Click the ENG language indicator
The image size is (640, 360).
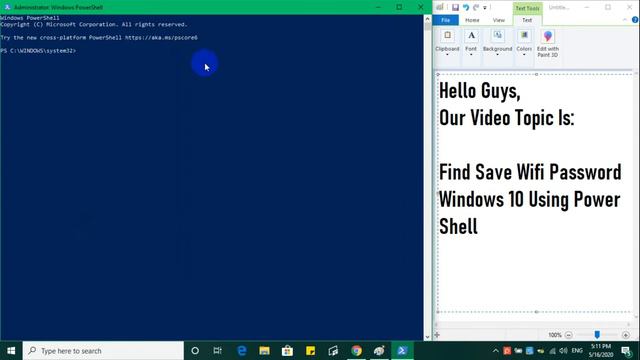point(577,351)
